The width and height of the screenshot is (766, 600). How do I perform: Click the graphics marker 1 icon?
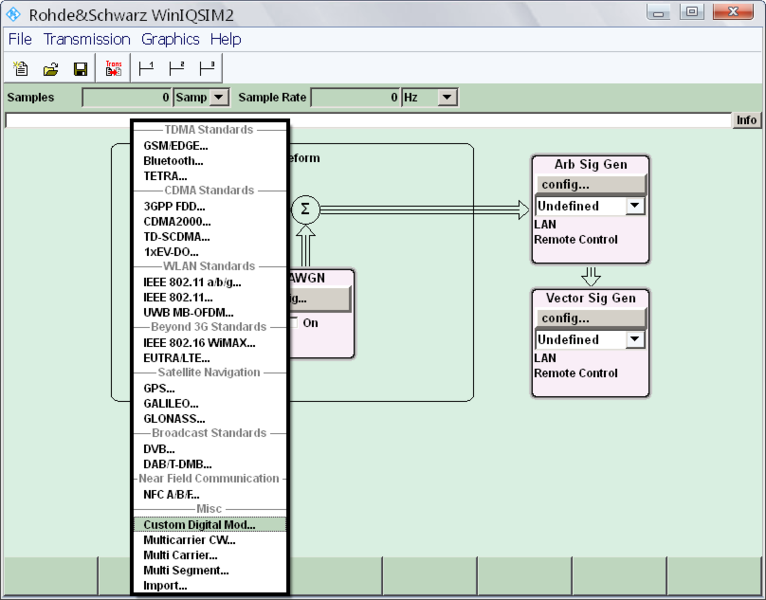point(146,69)
